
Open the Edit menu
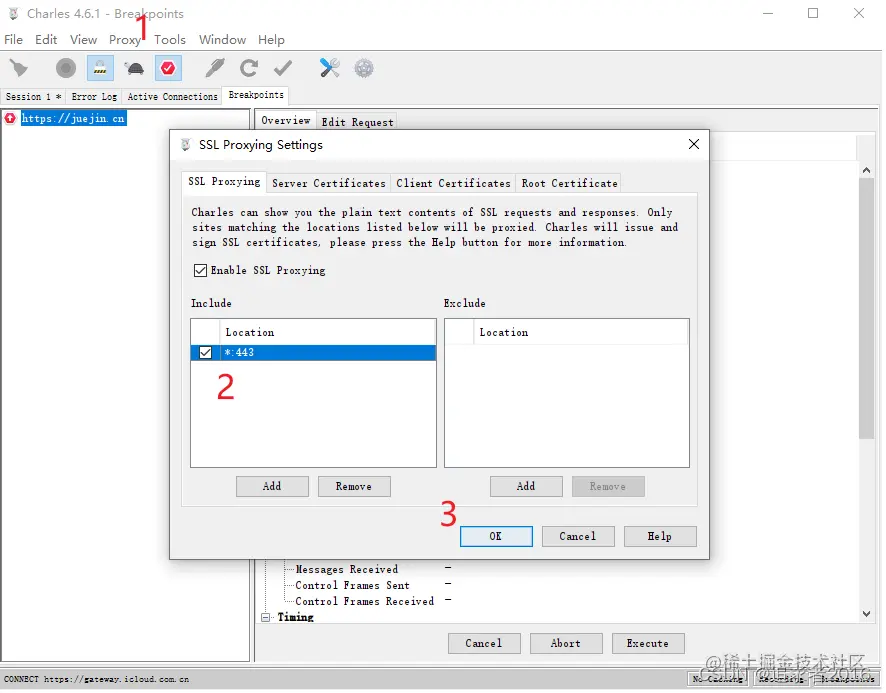click(x=46, y=40)
